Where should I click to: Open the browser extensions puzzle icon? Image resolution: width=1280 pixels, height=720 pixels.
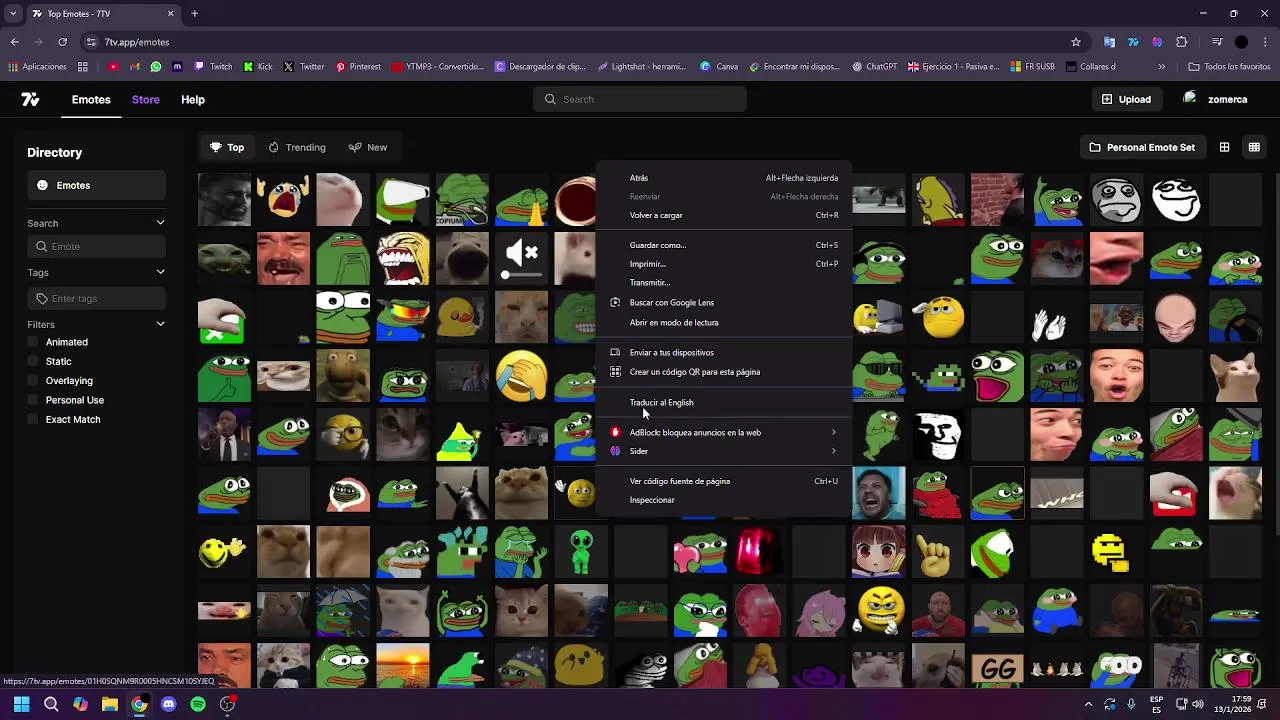(1182, 42)
